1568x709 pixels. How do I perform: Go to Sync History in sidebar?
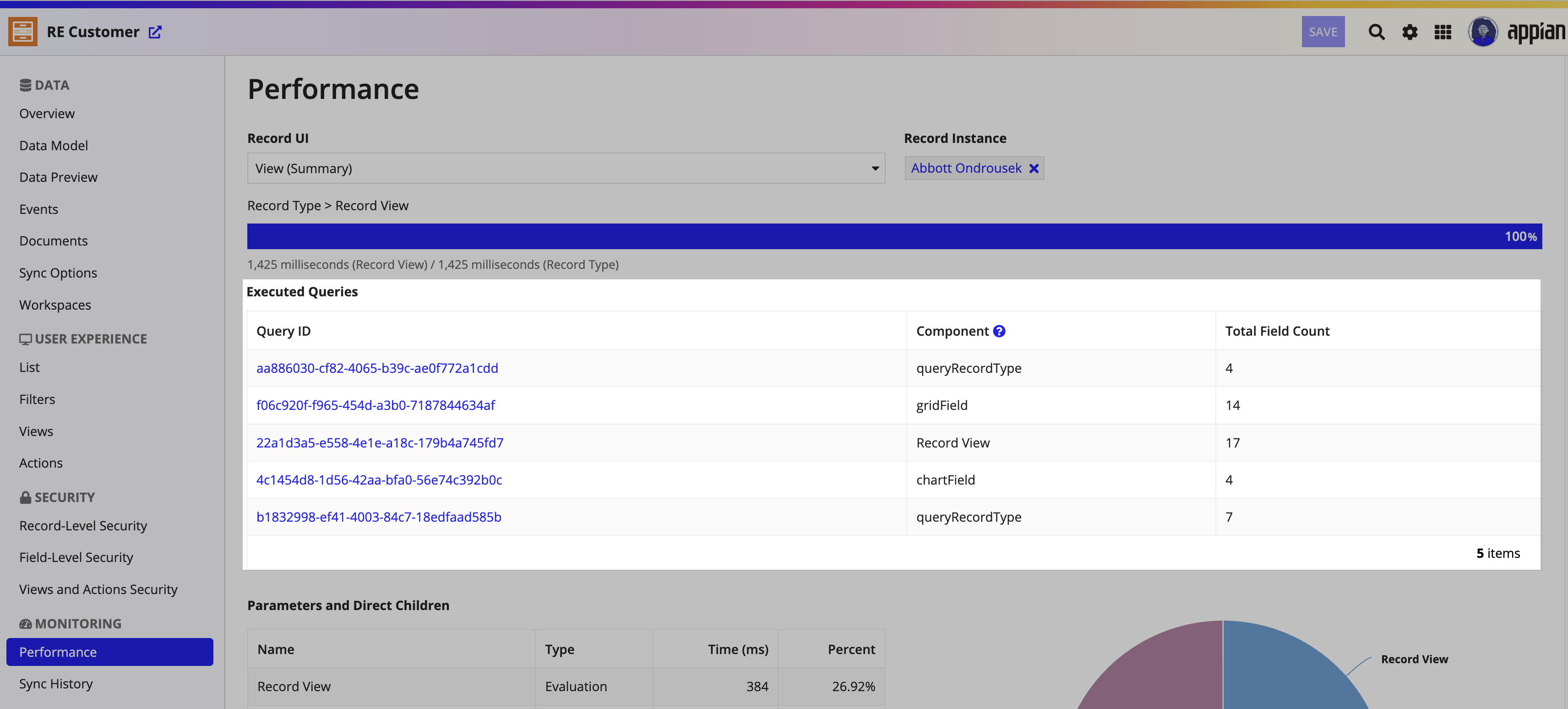tap(56, 683)
